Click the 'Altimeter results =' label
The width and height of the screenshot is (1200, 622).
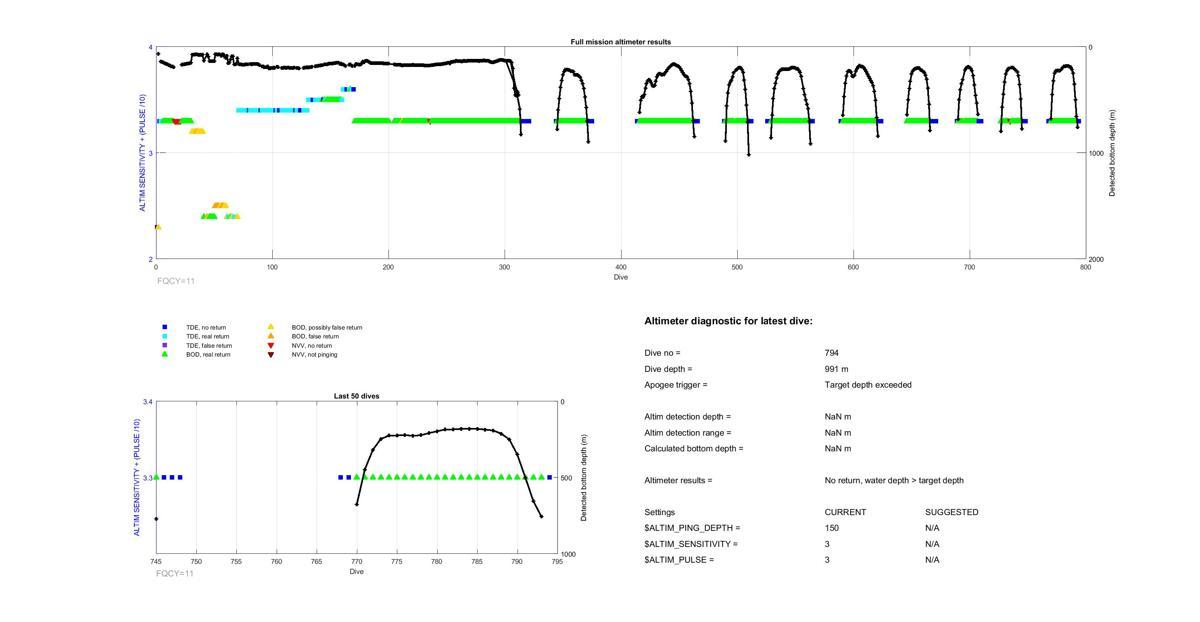(x=678, y=481)
